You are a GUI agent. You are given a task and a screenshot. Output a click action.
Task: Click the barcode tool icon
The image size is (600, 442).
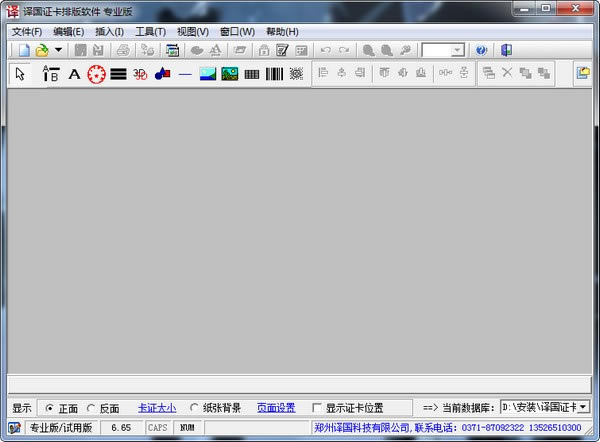[274, 73]
